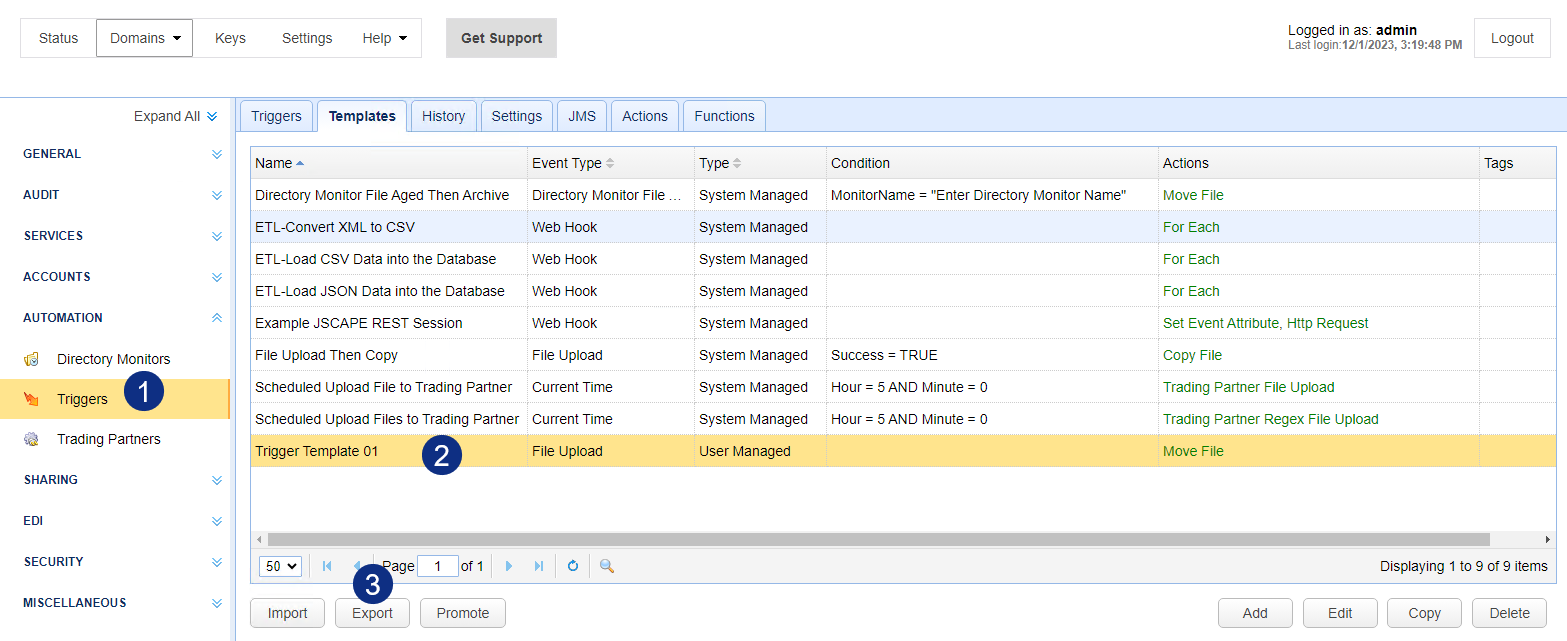Sort by the Name column header
This screenshot has width=1567, height=641.
point(274,163)
